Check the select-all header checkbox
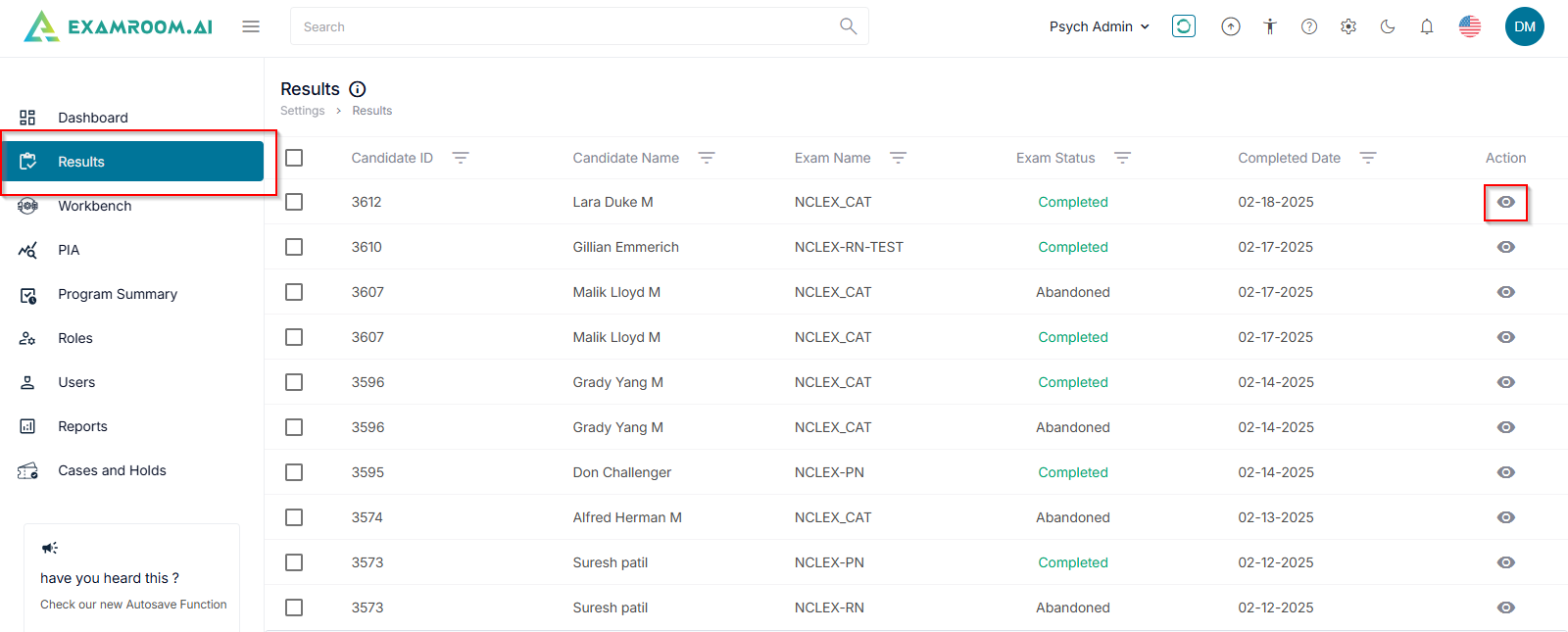Image resolution: width=1568 pixels, height=632 pixels. click(294, 158)
